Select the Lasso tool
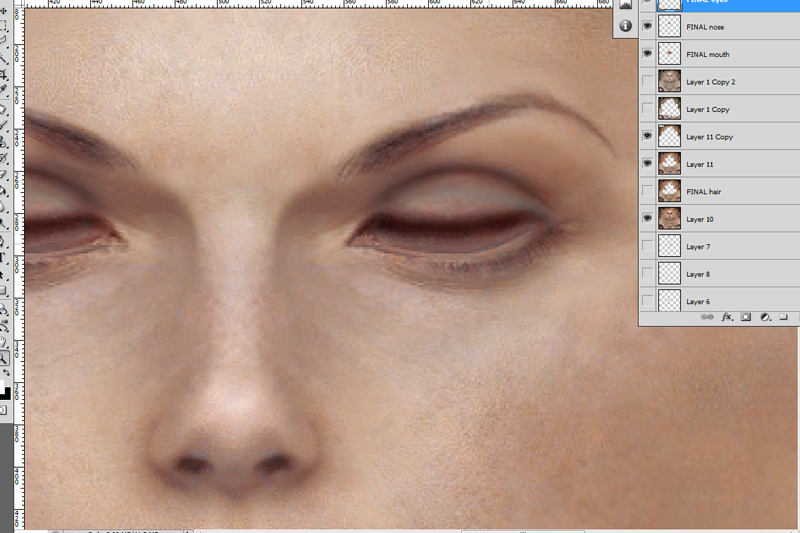The height and width of the screenshot is (533, 800). 3,40
